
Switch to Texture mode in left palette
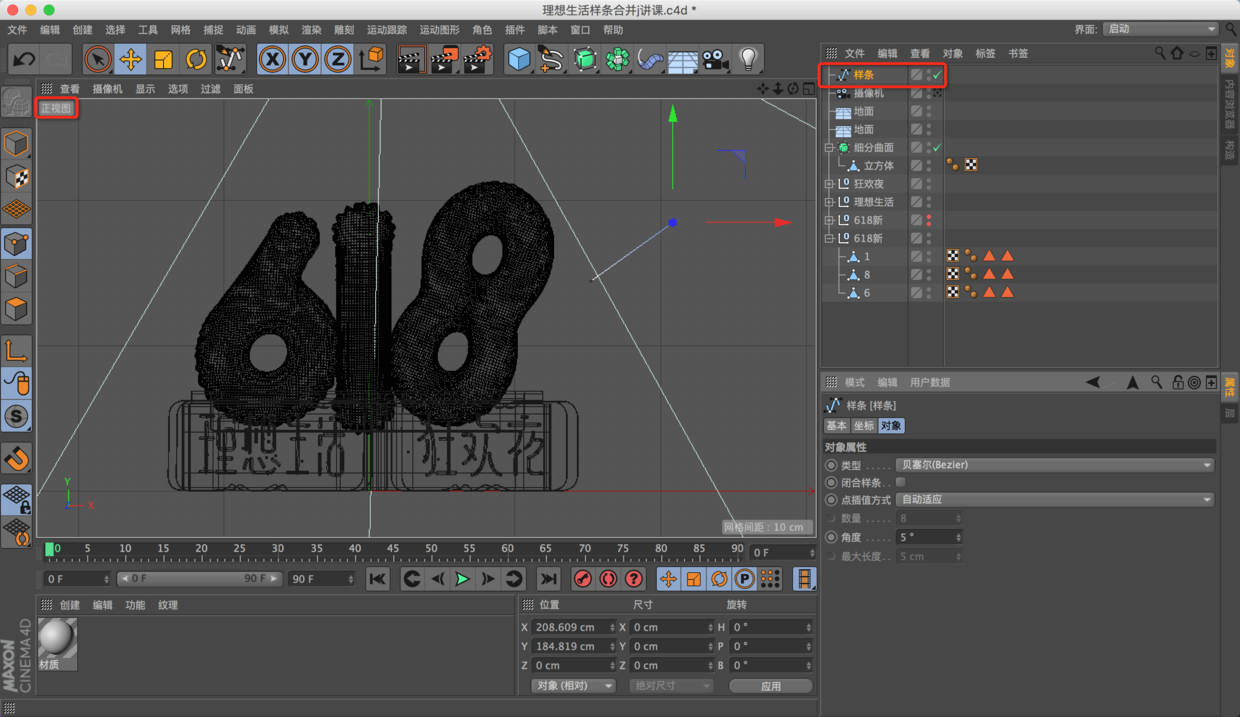coord(17,177)
